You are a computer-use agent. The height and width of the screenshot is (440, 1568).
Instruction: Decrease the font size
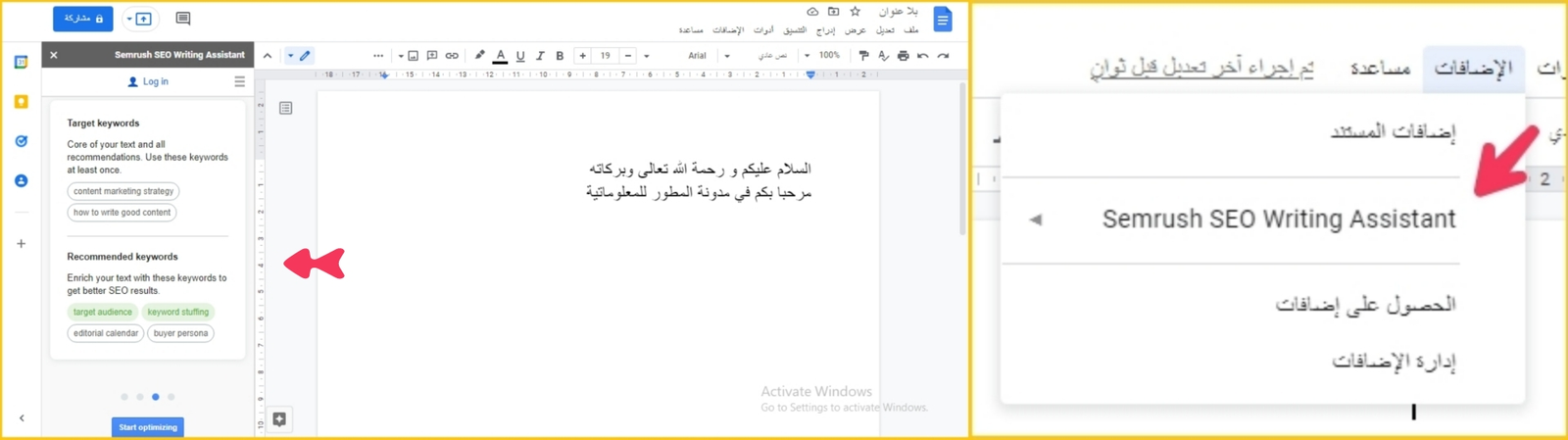click(628, 56)
